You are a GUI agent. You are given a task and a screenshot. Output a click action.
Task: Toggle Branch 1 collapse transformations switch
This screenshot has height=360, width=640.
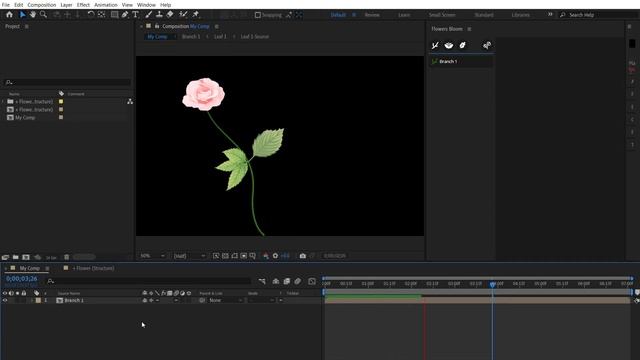tap(151, 300)
